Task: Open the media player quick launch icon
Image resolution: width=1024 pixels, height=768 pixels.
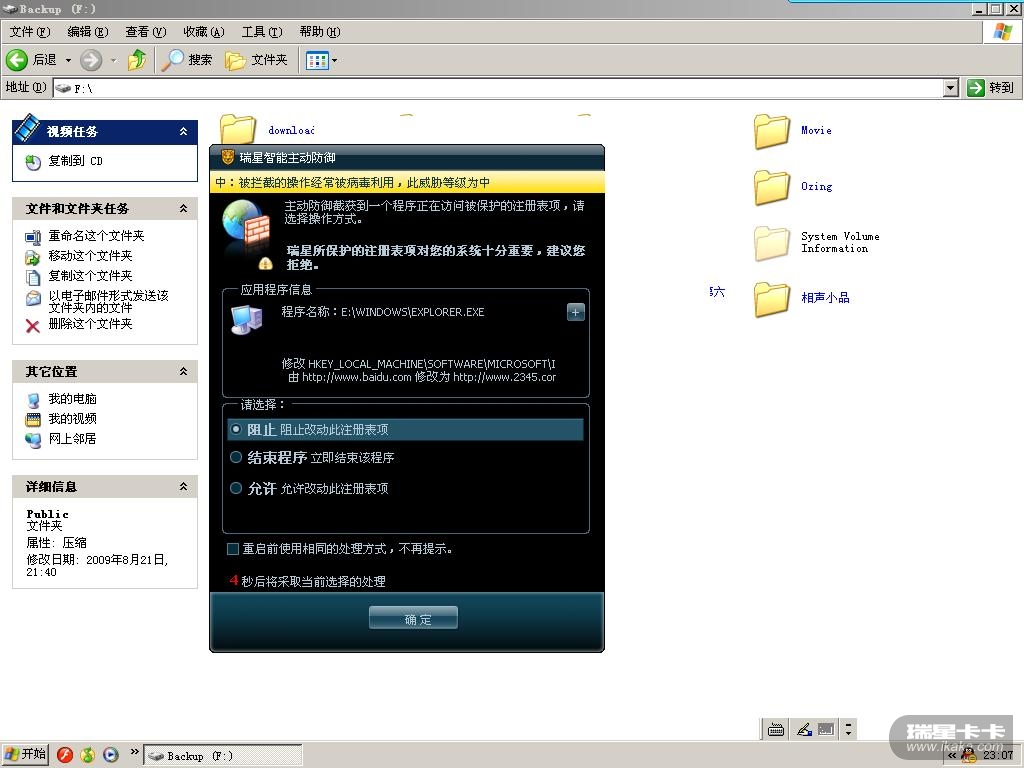Action: 110,755
